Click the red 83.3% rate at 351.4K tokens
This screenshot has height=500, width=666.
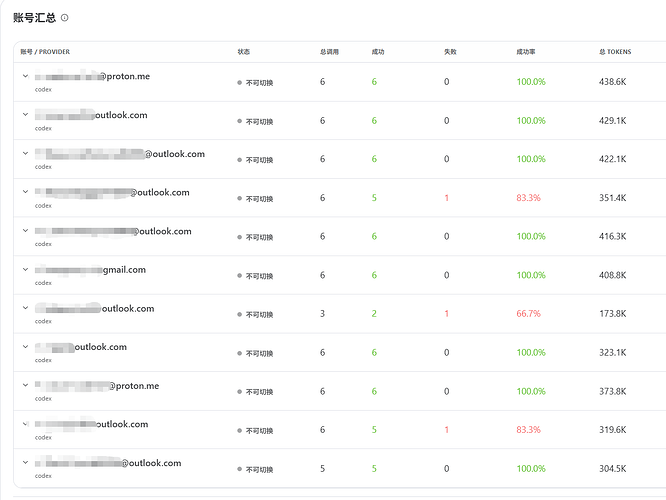click(528, 198)
